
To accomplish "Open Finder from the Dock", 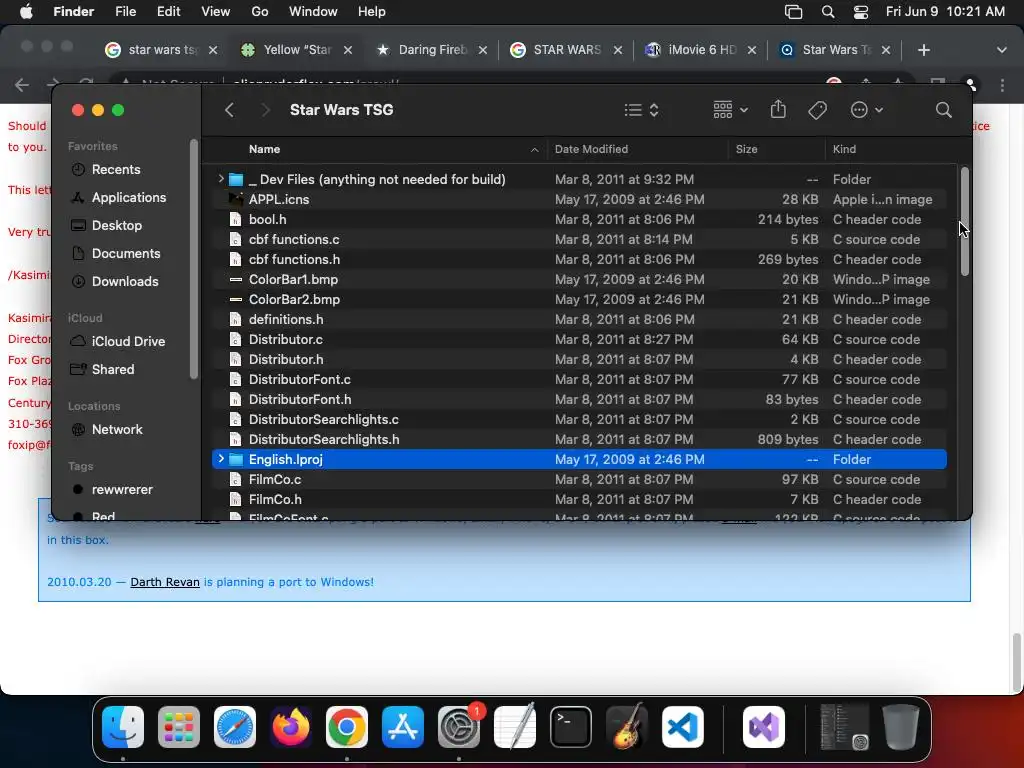I will click(123, 727).
